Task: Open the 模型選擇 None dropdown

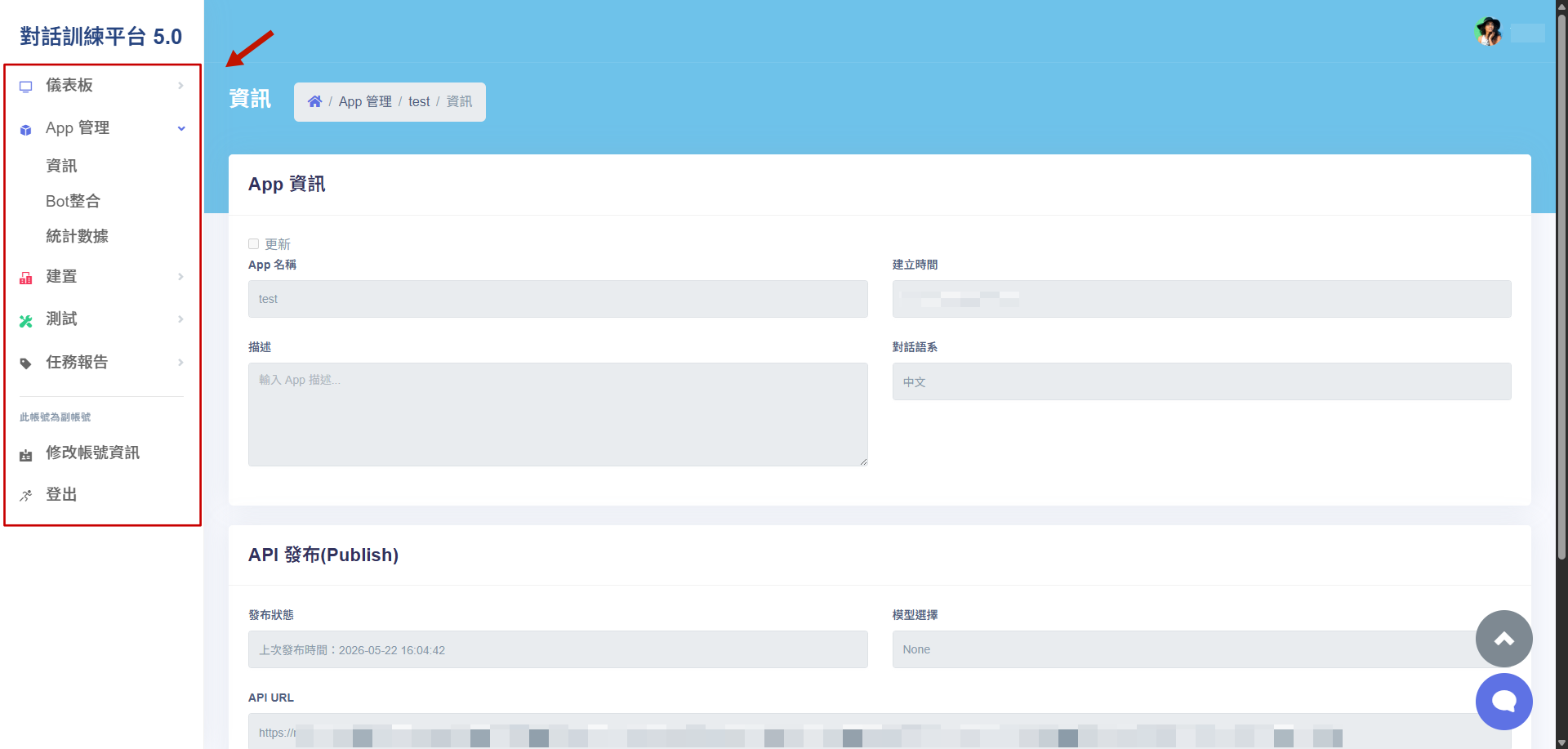Action: click(1201, 649)
